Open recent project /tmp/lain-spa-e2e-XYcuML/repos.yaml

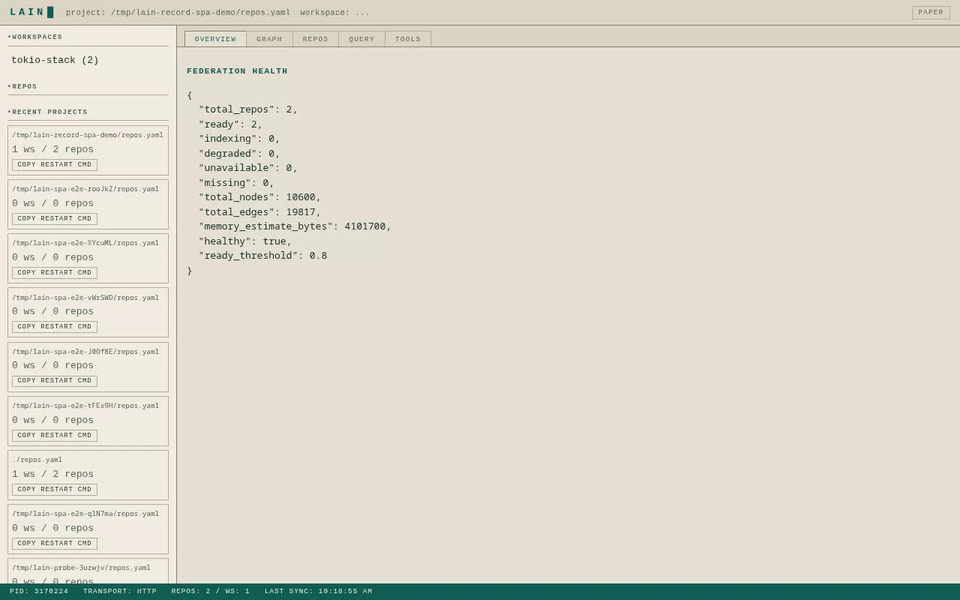85,243
